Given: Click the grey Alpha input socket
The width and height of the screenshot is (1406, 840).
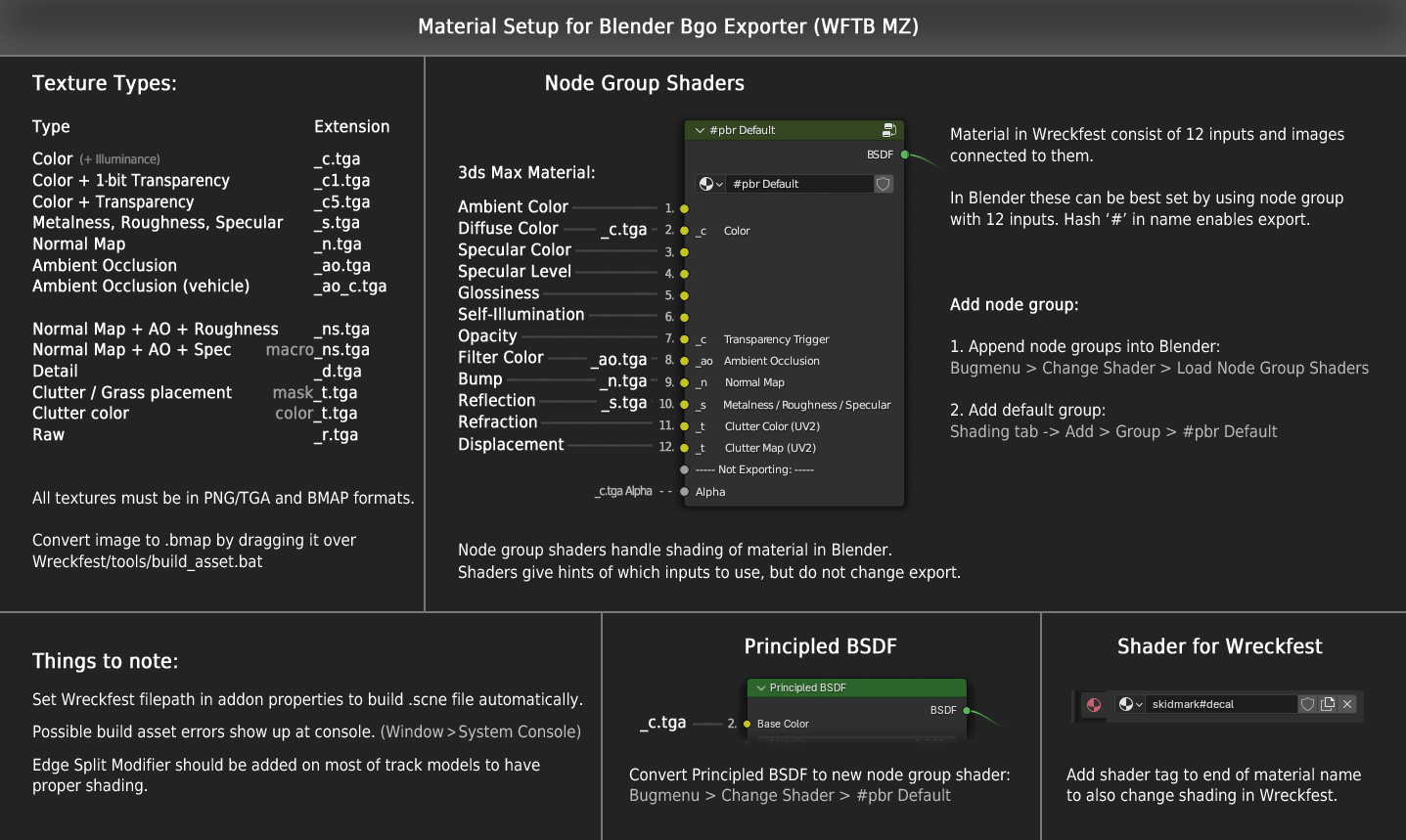Looking at the screenshot, I should (x=685, y=492).
